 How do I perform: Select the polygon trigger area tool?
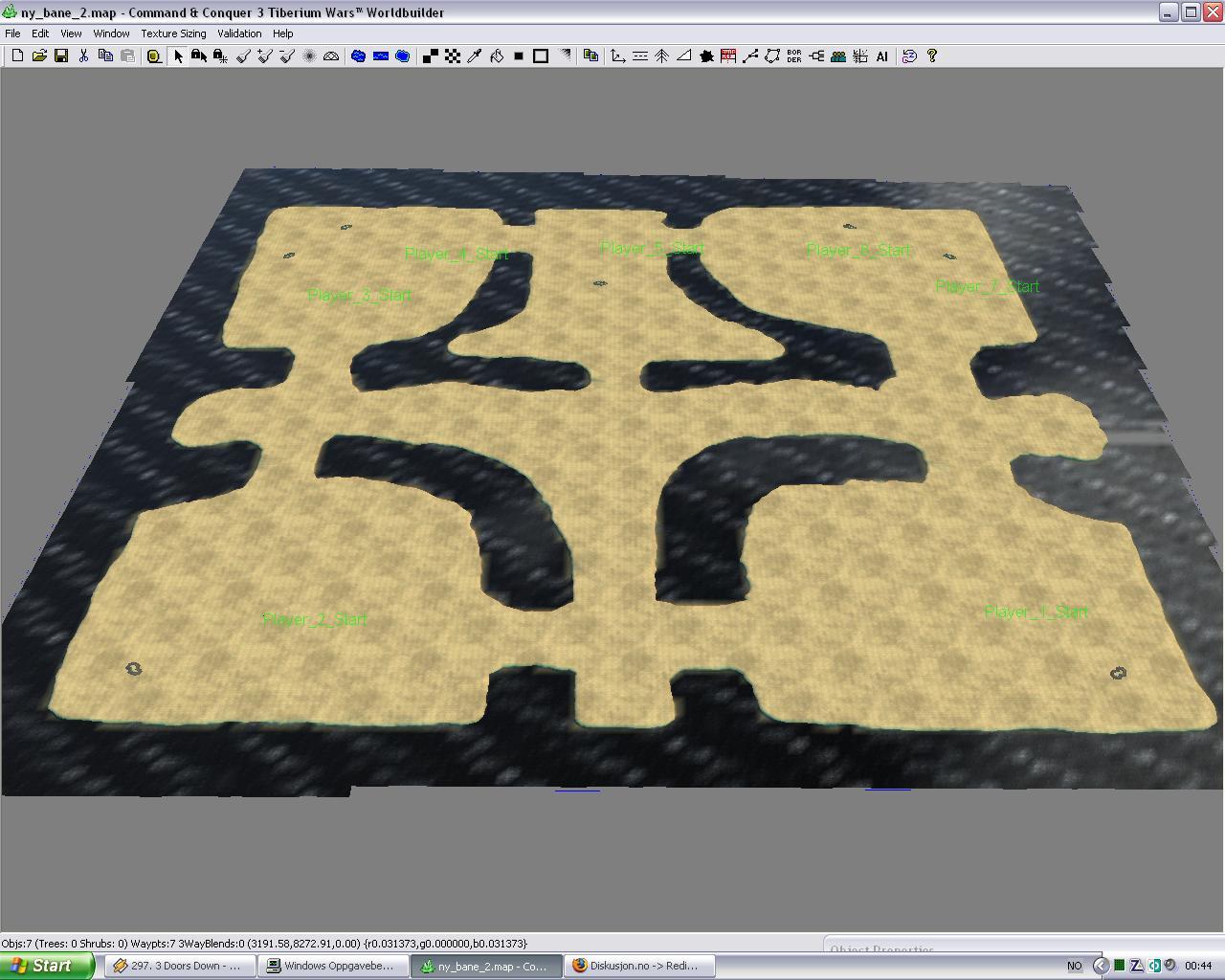click(x=772, y=56)
